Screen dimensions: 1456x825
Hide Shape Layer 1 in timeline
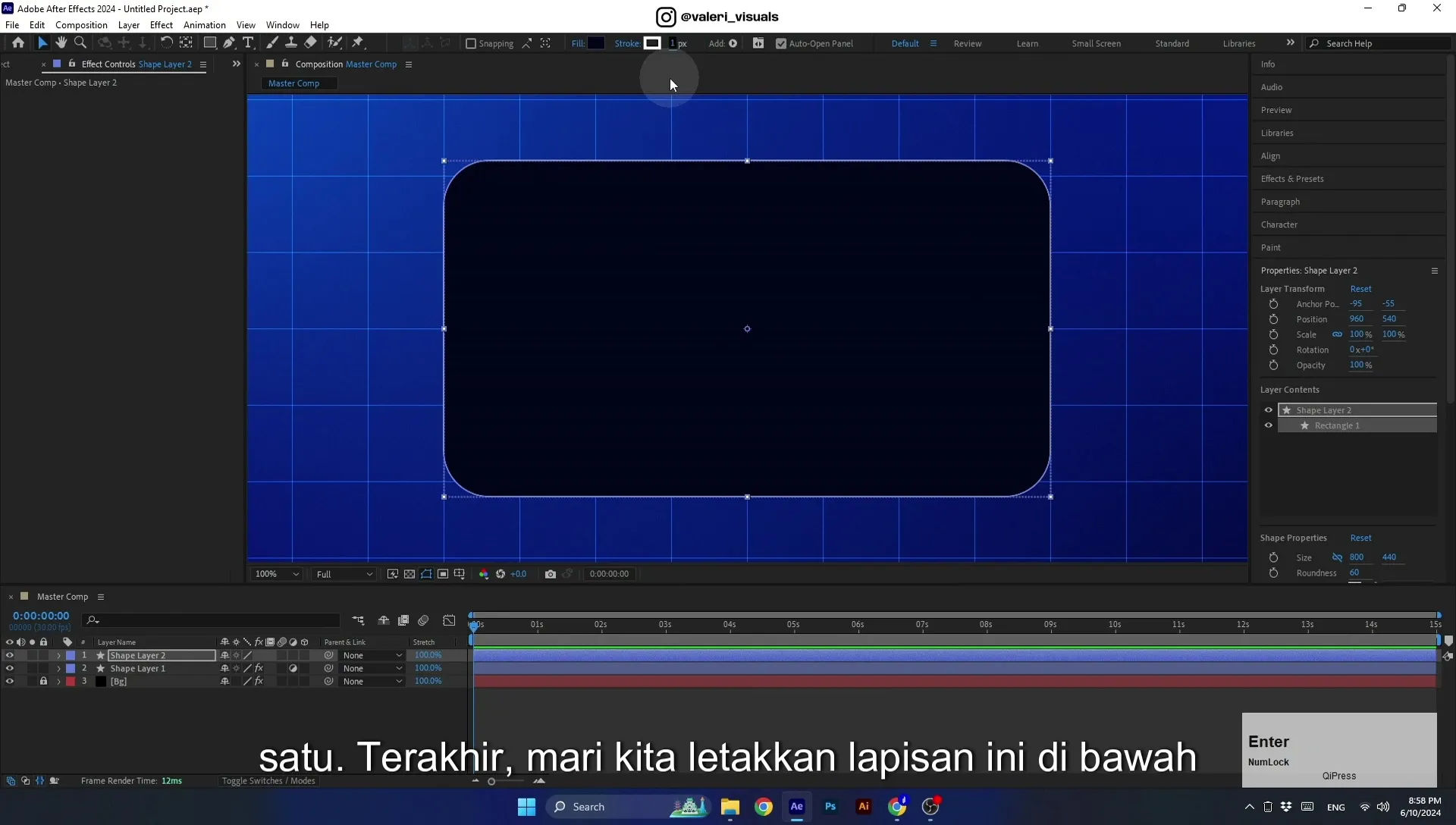(9, 668)
